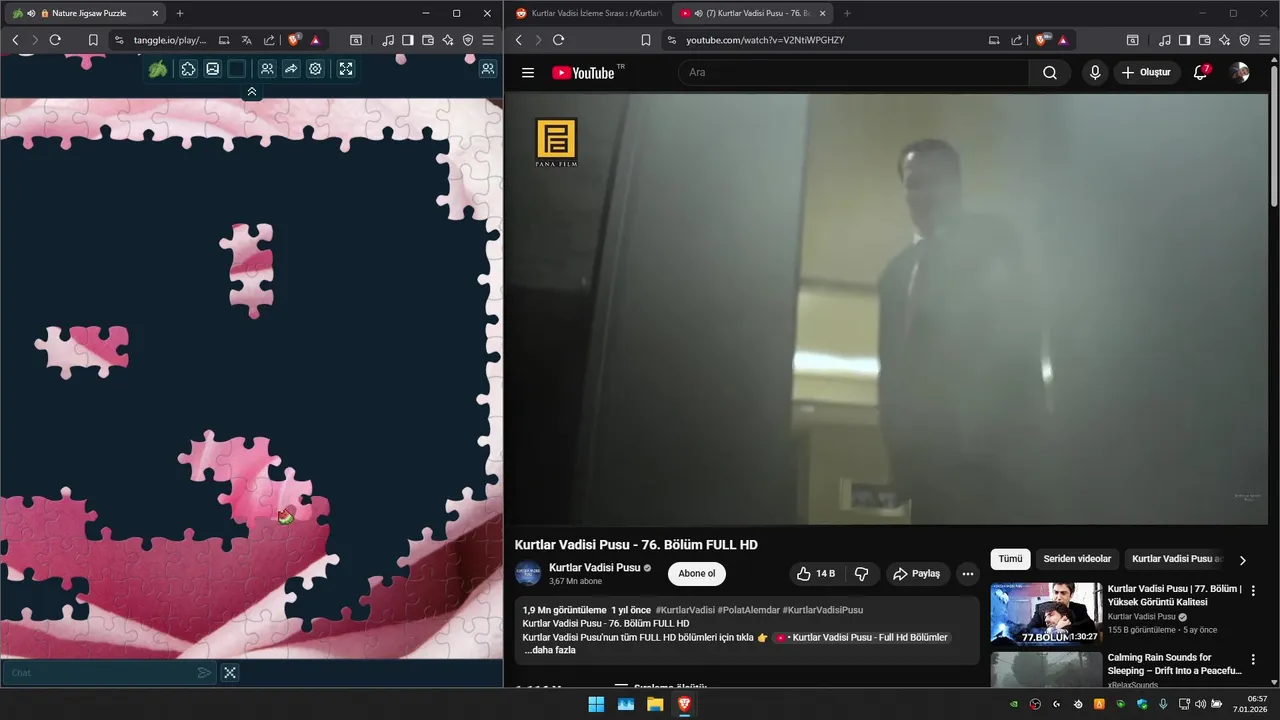
Task: Reload the YouTube page
Action: coord(558,40)
